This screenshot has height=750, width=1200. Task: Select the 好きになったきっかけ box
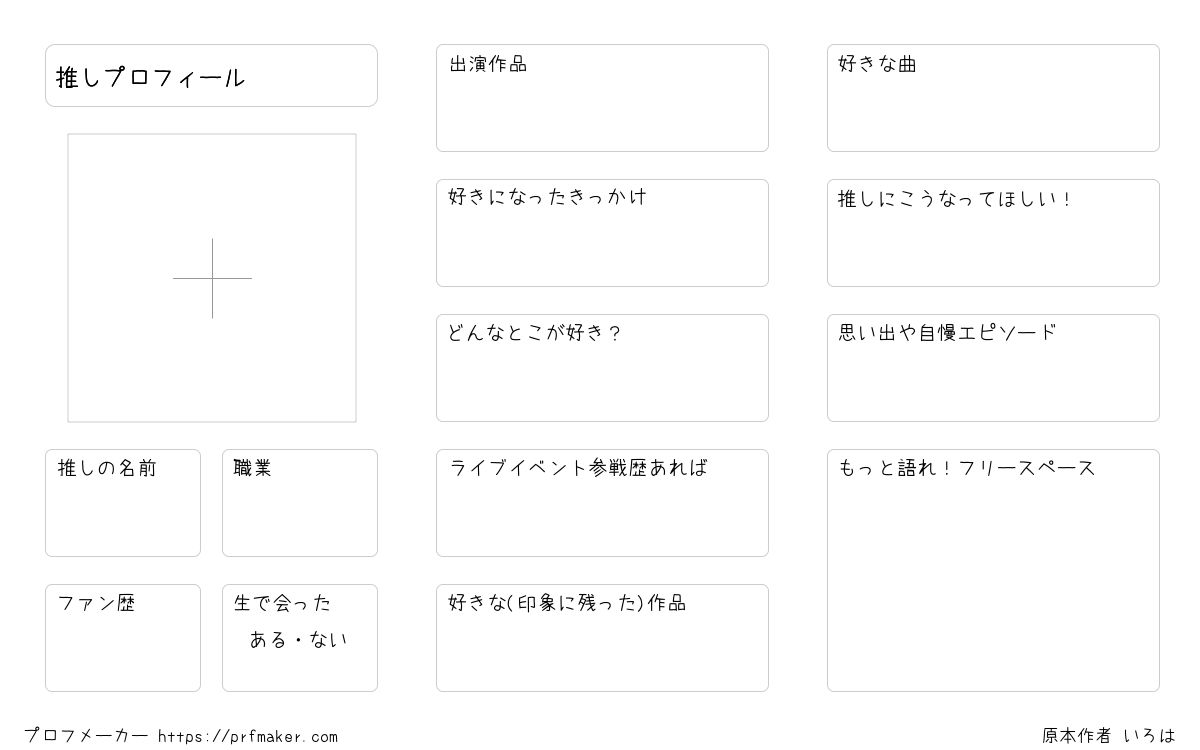tap(602, 233)
